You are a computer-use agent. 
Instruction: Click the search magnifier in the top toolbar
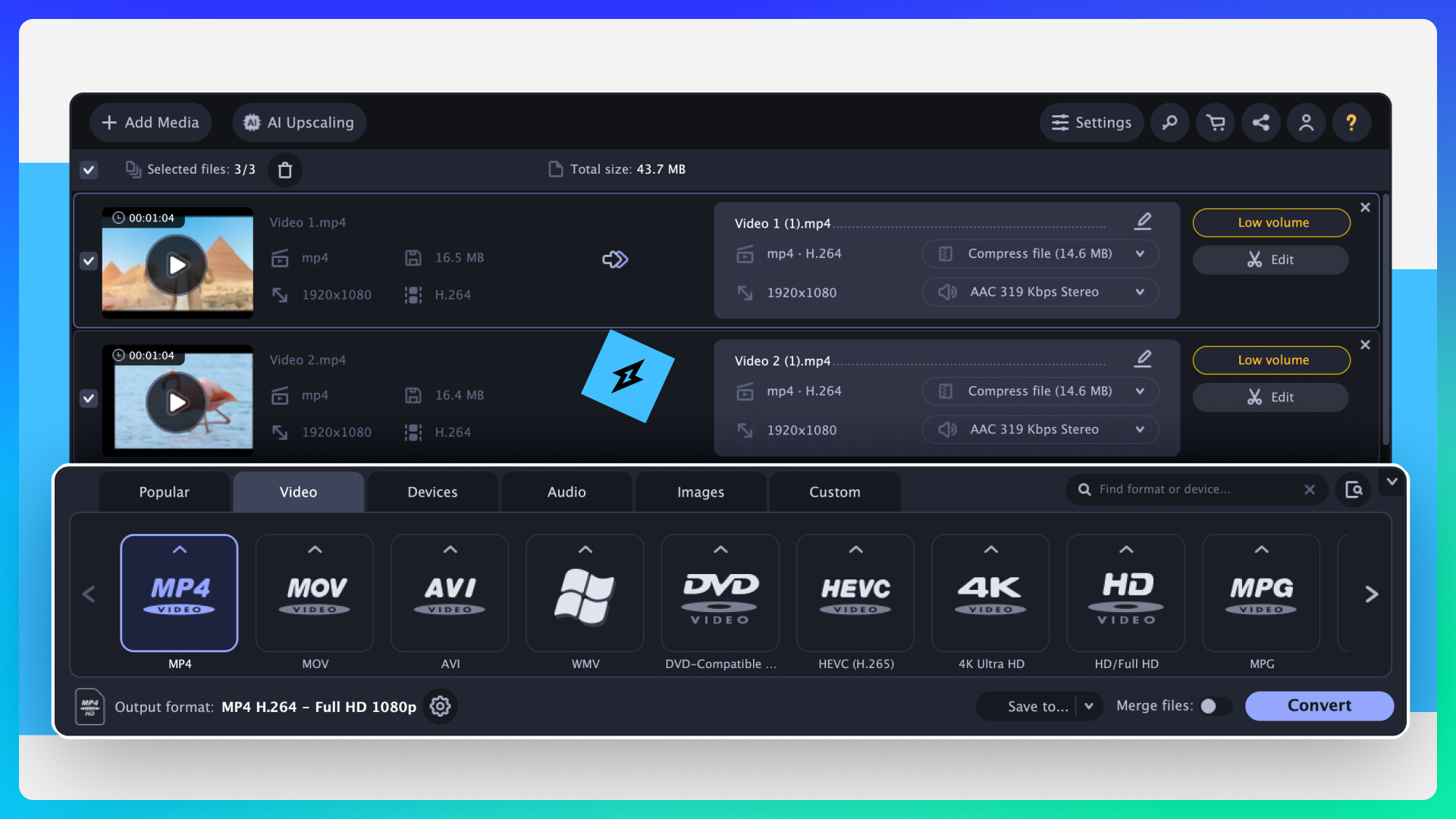click(1169, 122)
